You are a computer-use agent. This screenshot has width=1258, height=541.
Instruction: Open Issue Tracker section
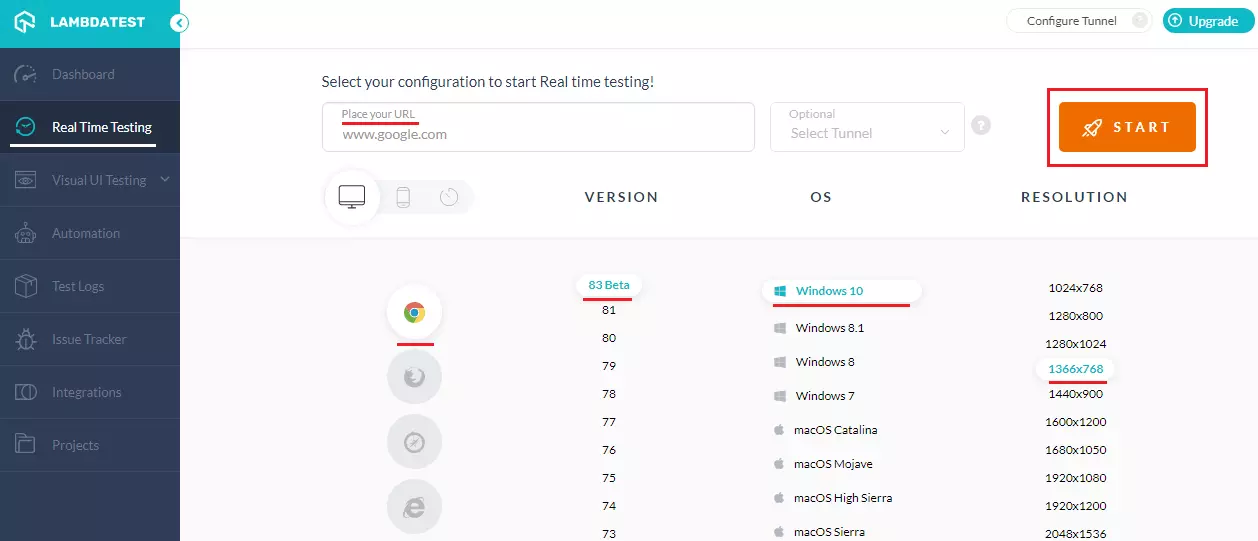pyautogui.click(x=90, y=339)
